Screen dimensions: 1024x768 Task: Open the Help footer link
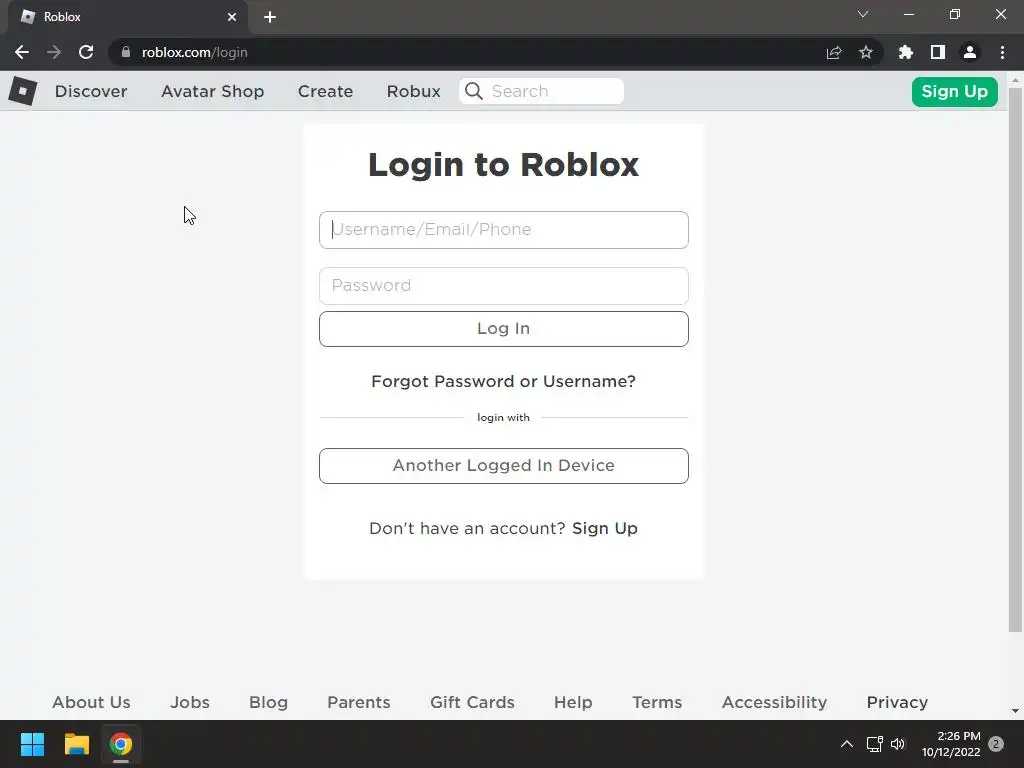[573, 702]
